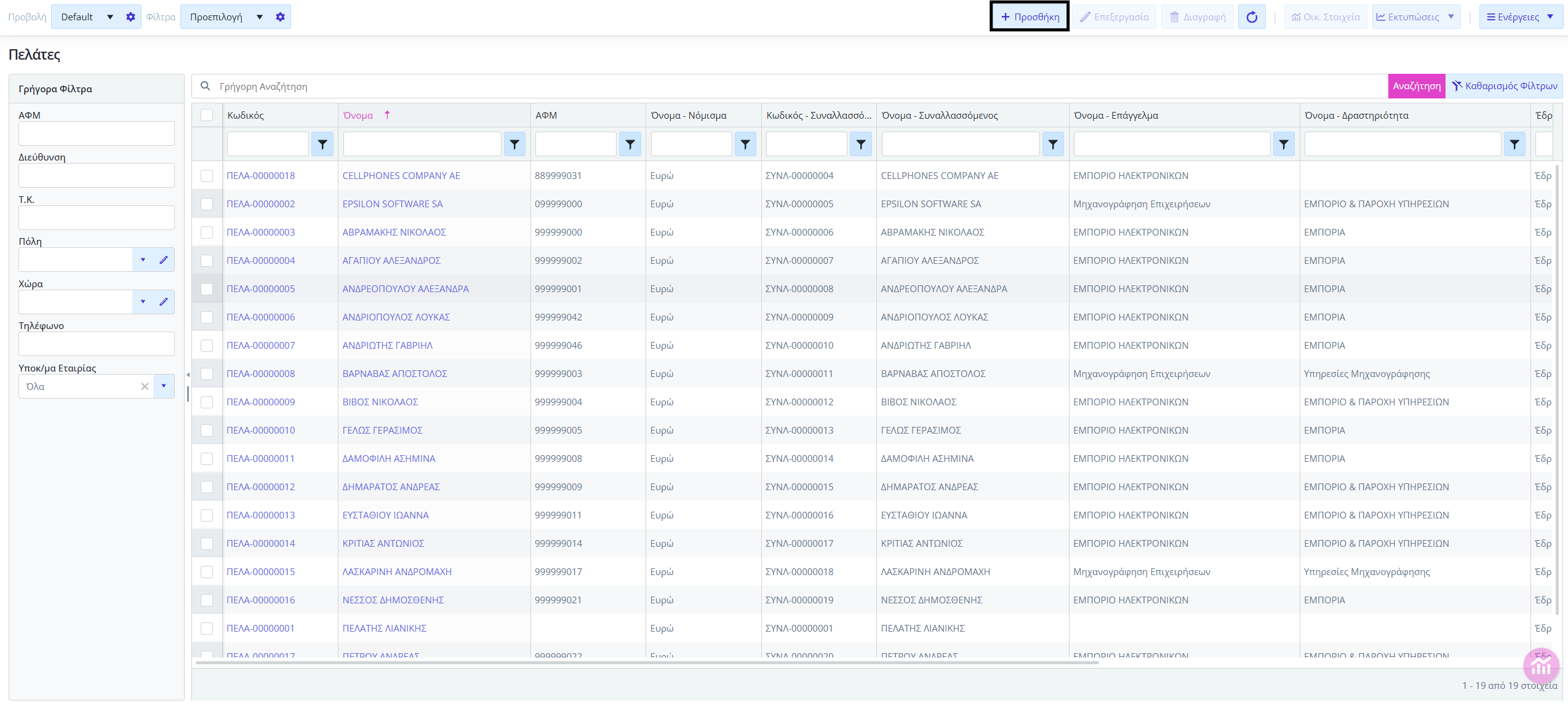Check the row ΠΕΛΑ-00000011 checkbox
Image resolution: width=1568 pixels, height=703 pixels.
tap(207, 459)
